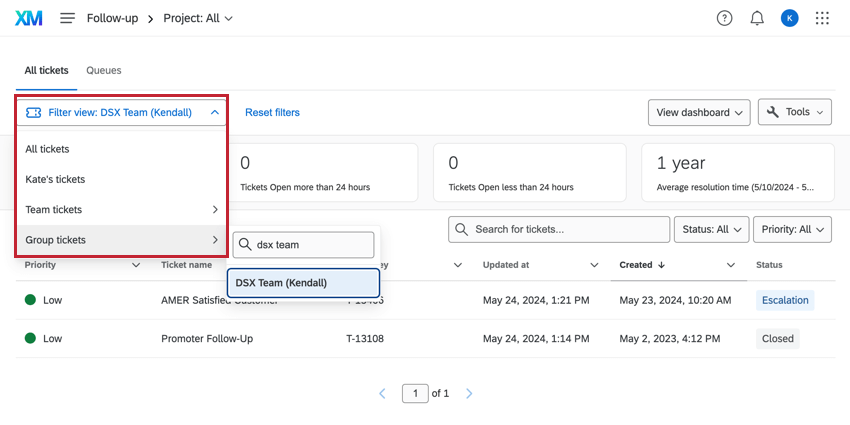Open the hamburger navigation menu
Image resolution: width=850 pixels, height=425 pixels.
coord(68,18)
